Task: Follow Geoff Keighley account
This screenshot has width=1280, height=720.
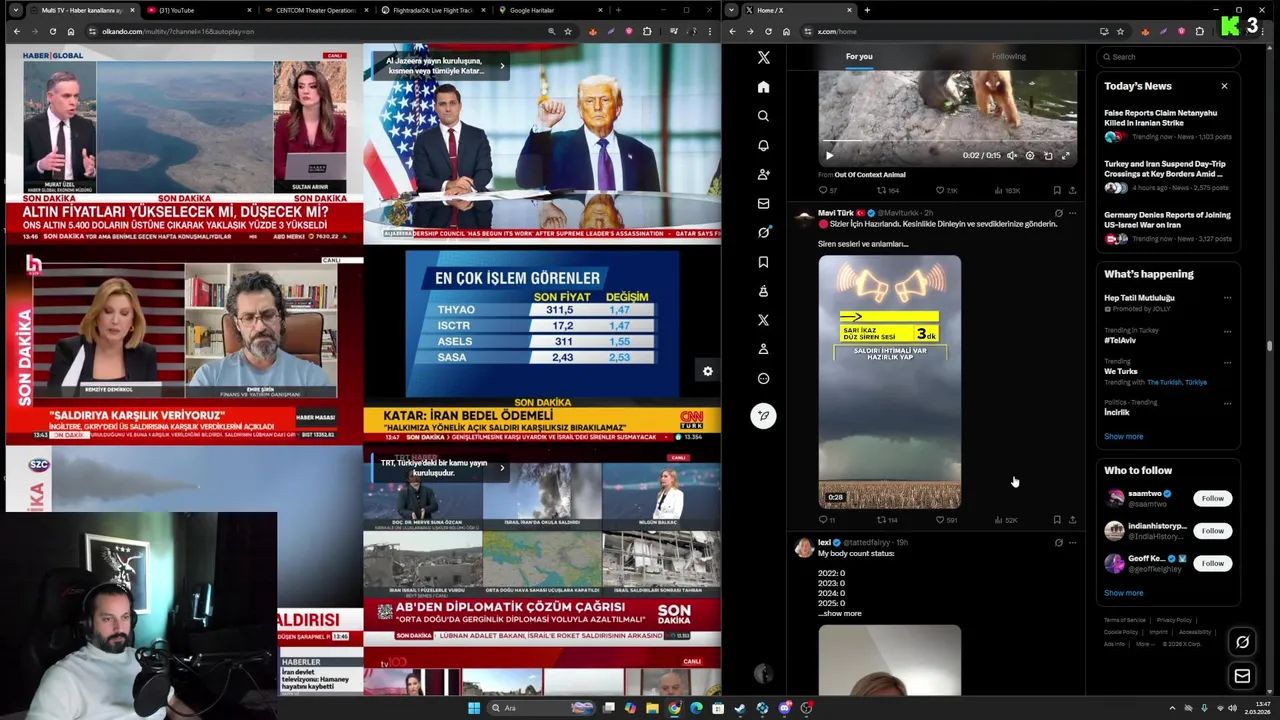Action: coord(1212,563)
